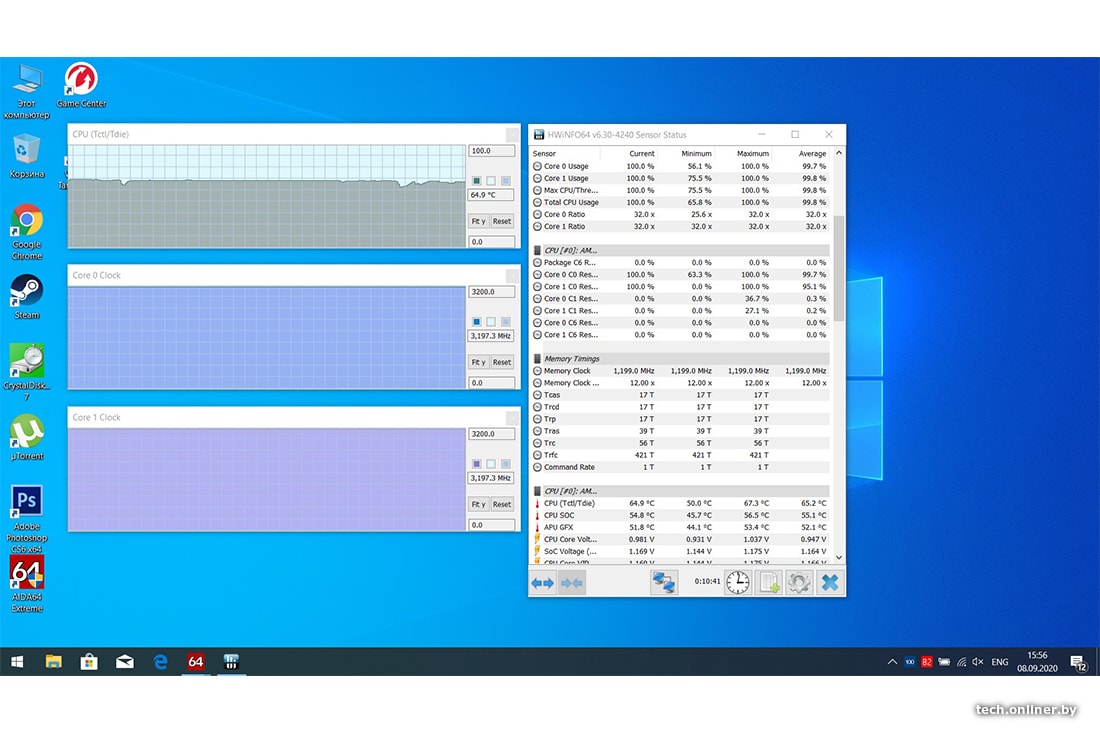The width and height of the screenshot is (1100, 733).
Task: Open Game Center desktop shortcut
Action: coord(81,85)
